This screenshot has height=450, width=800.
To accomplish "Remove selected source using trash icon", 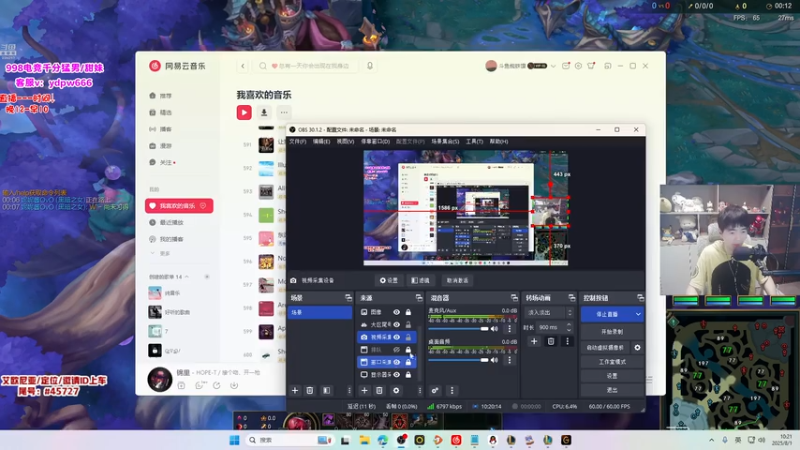I will (x=379, y=390).
